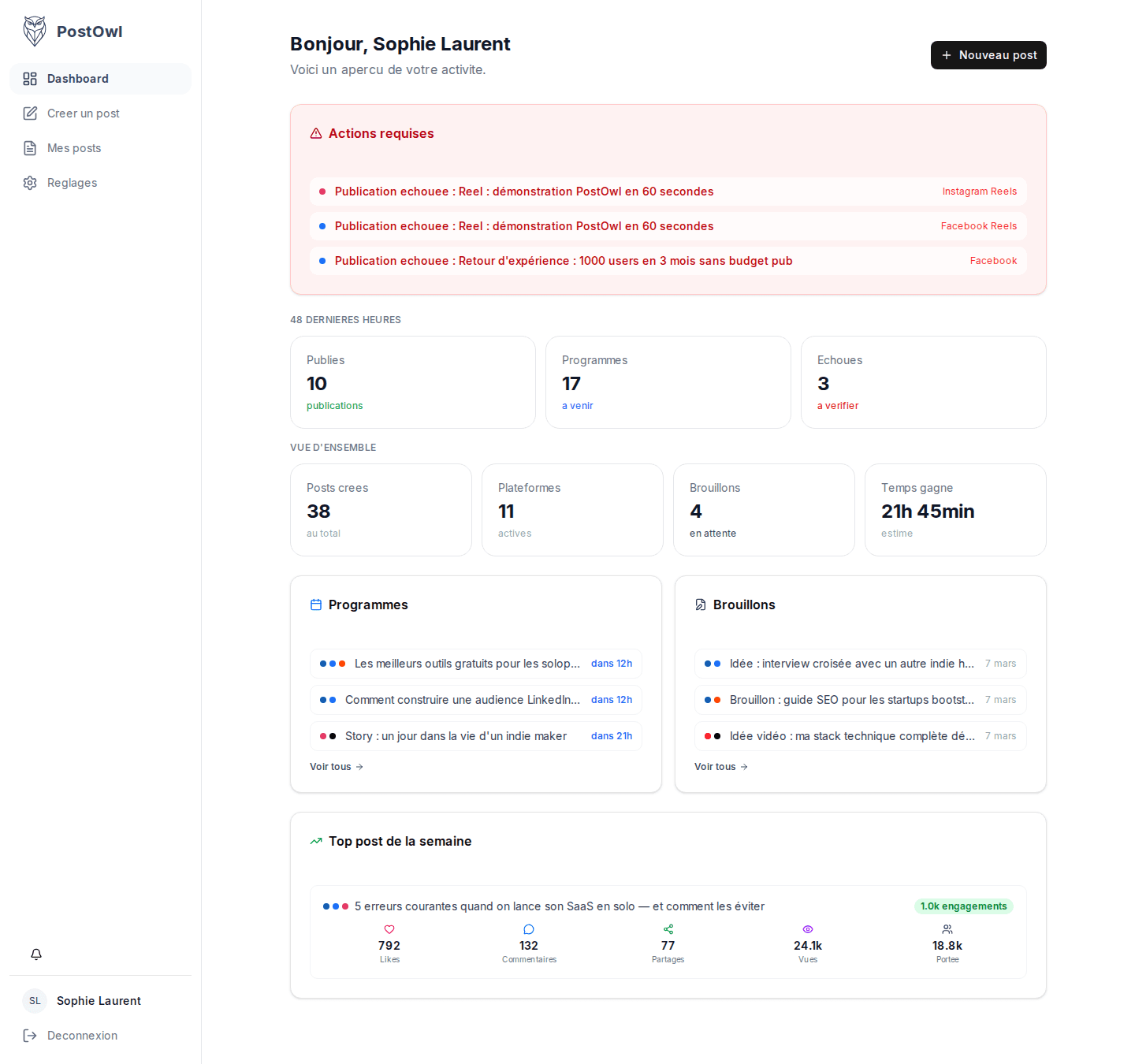This screenshot has height=1064, width=1135.
Task: Open the Echoues stat card
Action: click(923, 382)
